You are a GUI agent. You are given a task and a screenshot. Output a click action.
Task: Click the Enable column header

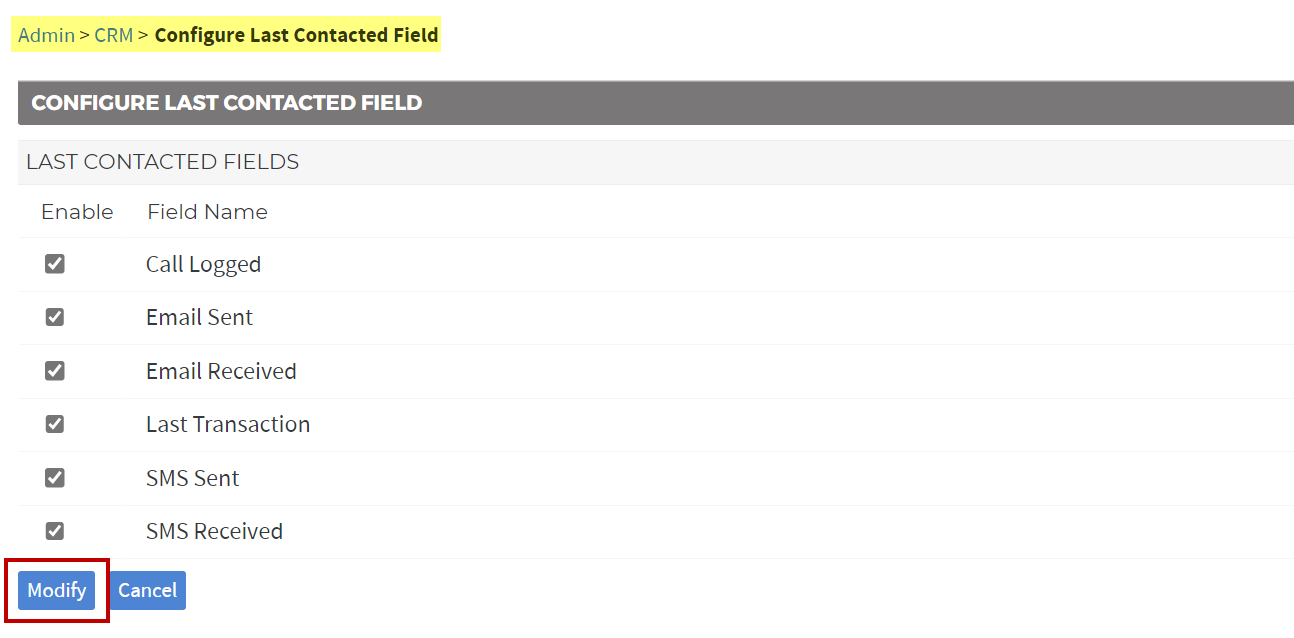coord(77,212)
